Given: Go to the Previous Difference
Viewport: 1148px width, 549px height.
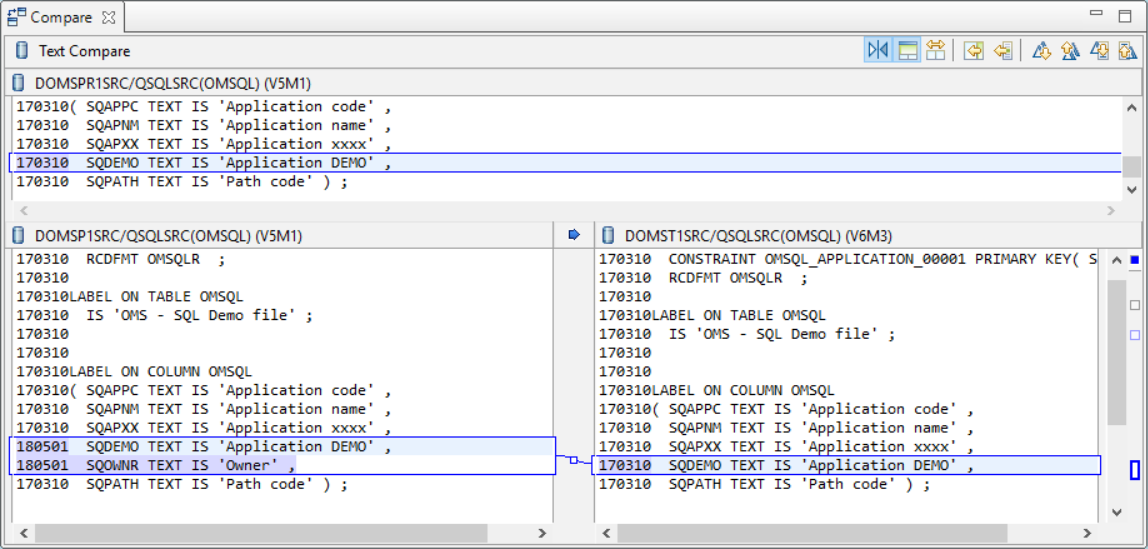Looking at the screenshot, I should (1070, 51).
